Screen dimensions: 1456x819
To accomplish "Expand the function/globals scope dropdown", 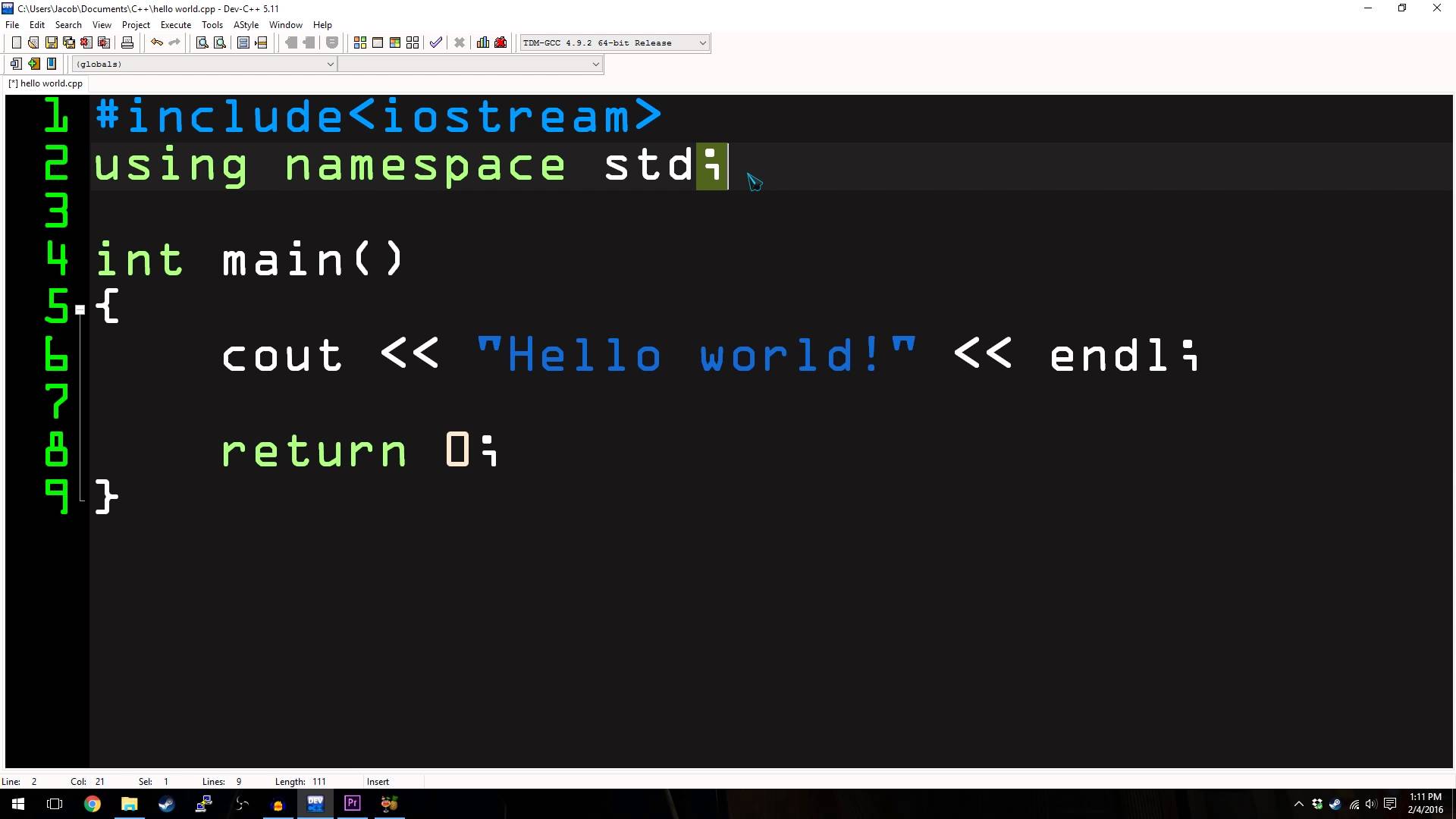I will tap(329, 64).
